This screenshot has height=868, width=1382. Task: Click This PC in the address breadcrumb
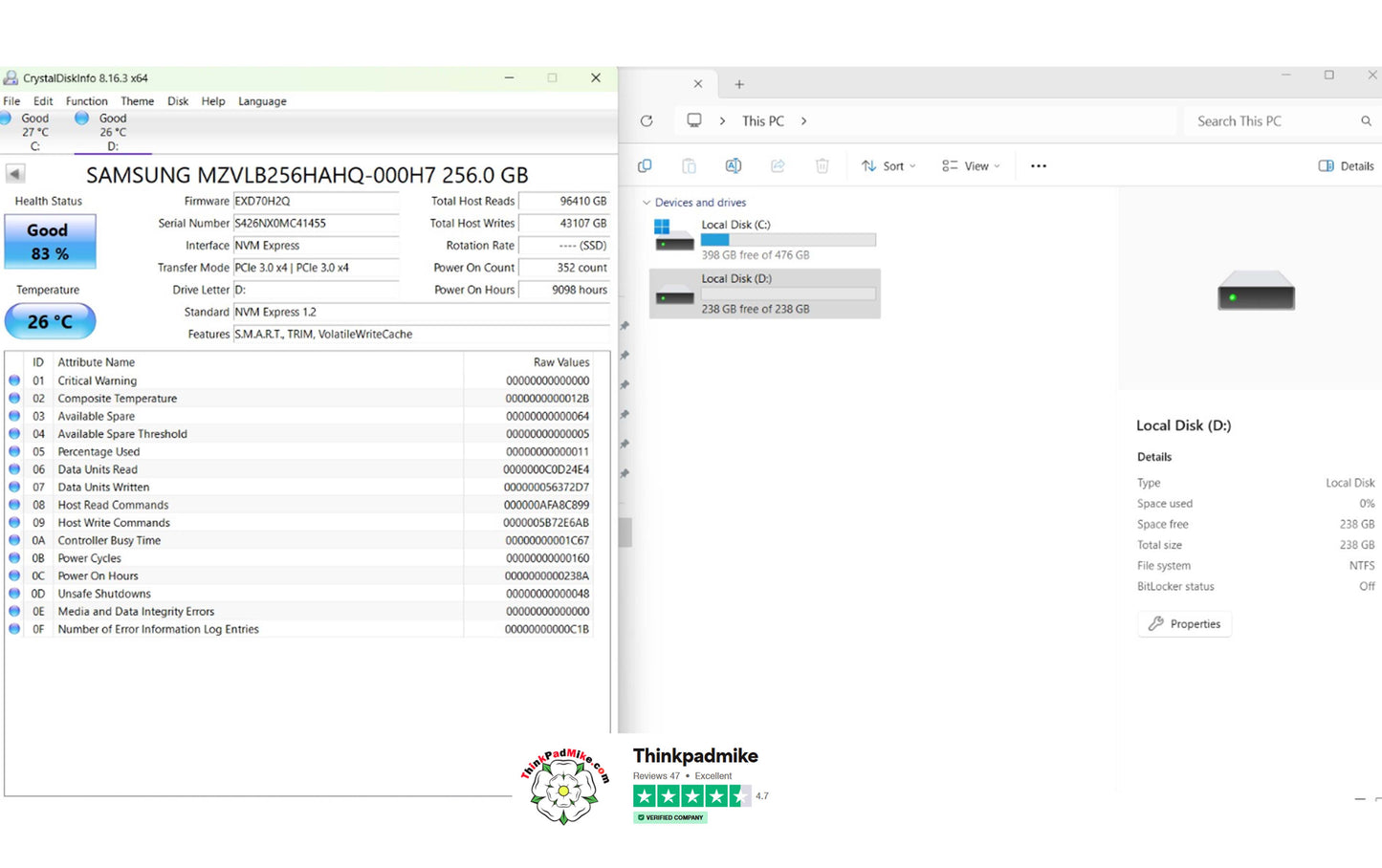click(x=763, y=121)
